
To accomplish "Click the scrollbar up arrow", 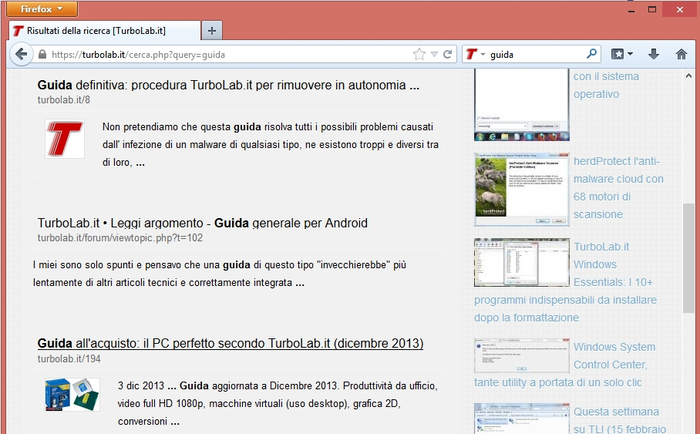I will click(688, 76).
